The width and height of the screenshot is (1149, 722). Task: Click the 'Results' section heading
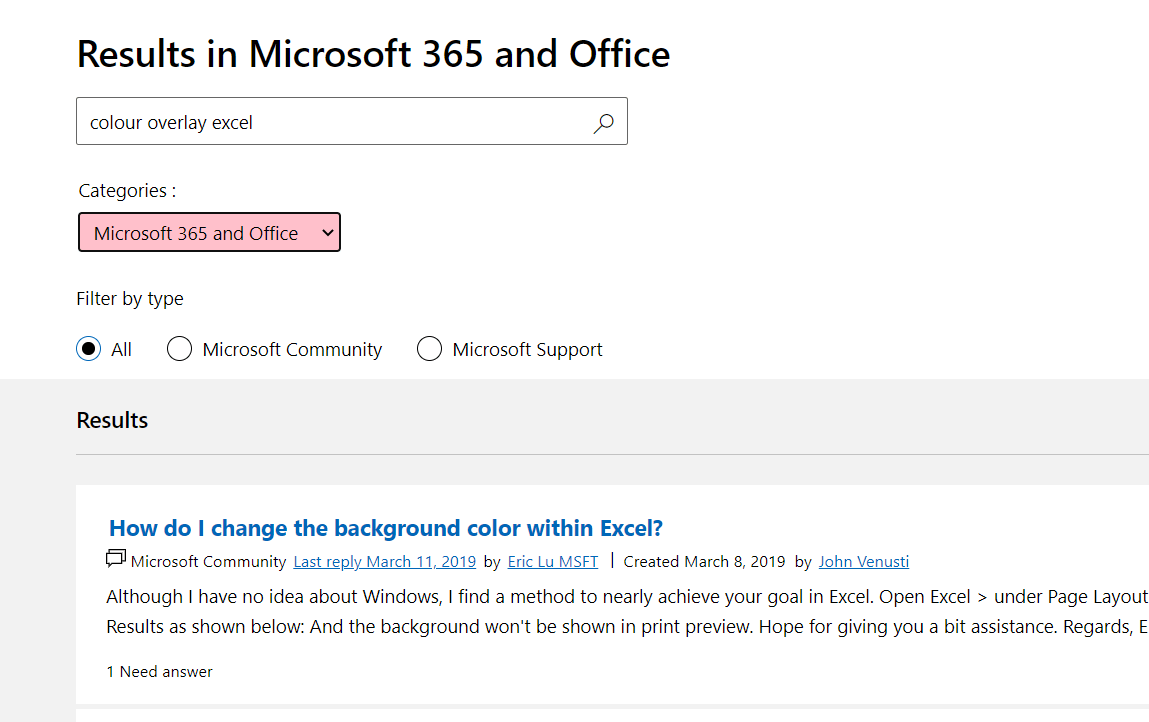(112, 420)
